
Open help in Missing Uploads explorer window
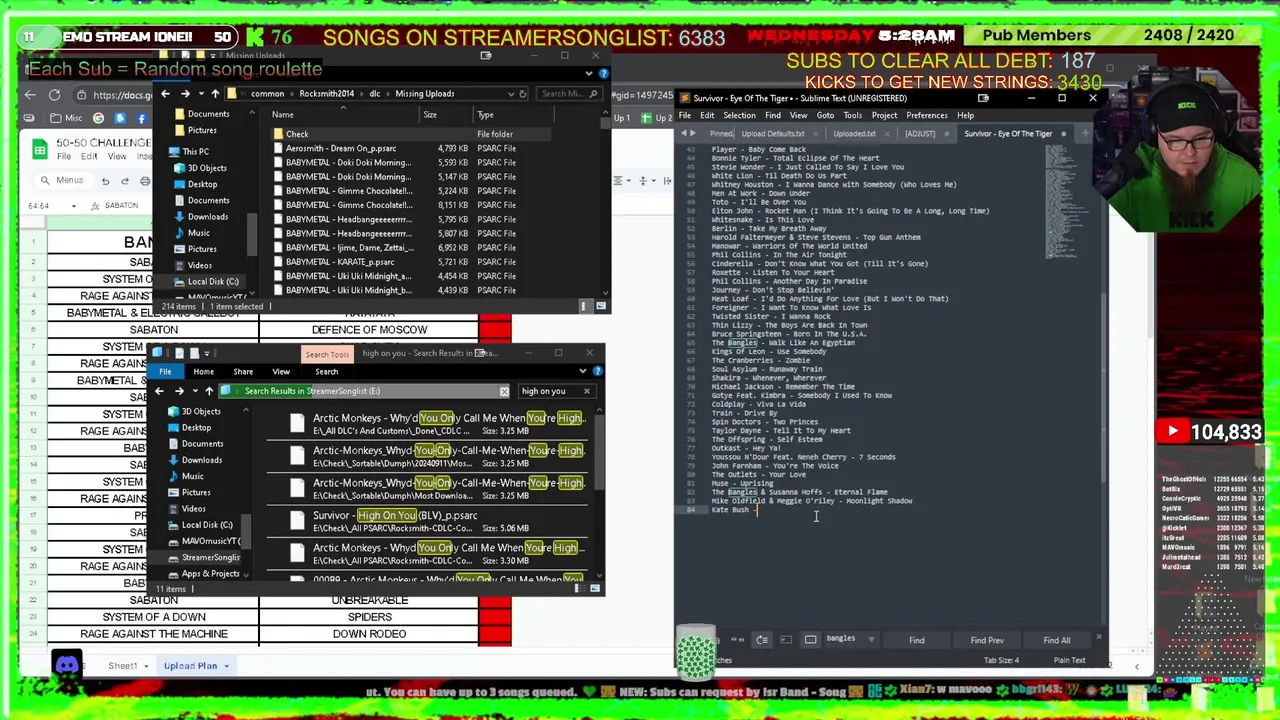tap(603, 73)
